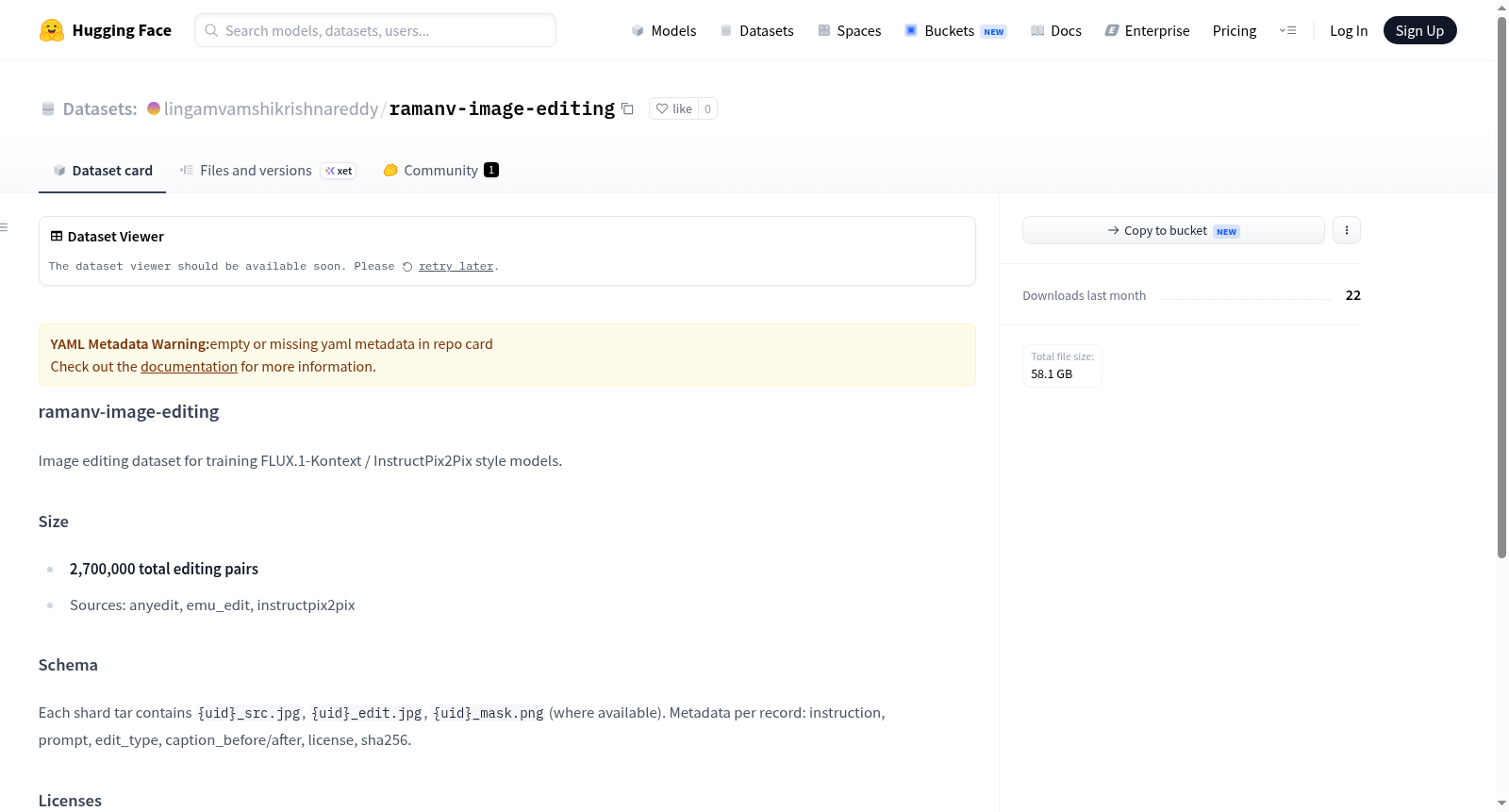Click the xet badge on Files tab
The height and width of the screenshot is (812, 1509).
[339, 171]
